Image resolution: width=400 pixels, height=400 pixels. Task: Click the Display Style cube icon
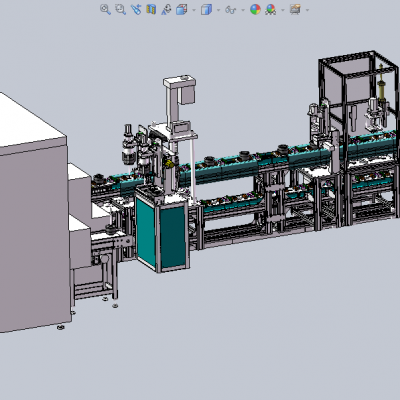pyautogui.click(x=206, y=9)
